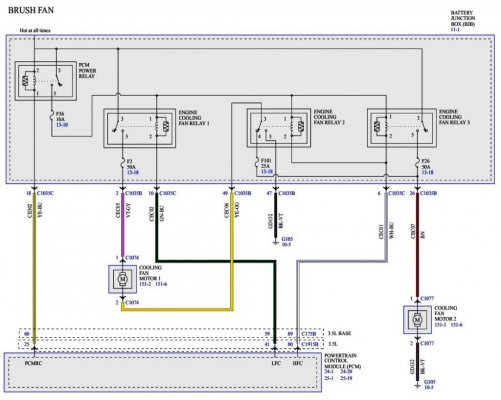The image size is (501, 400).
Task: Click connector C1035C at pin 6
Action: pyautogui.click(x=397, y=193)
